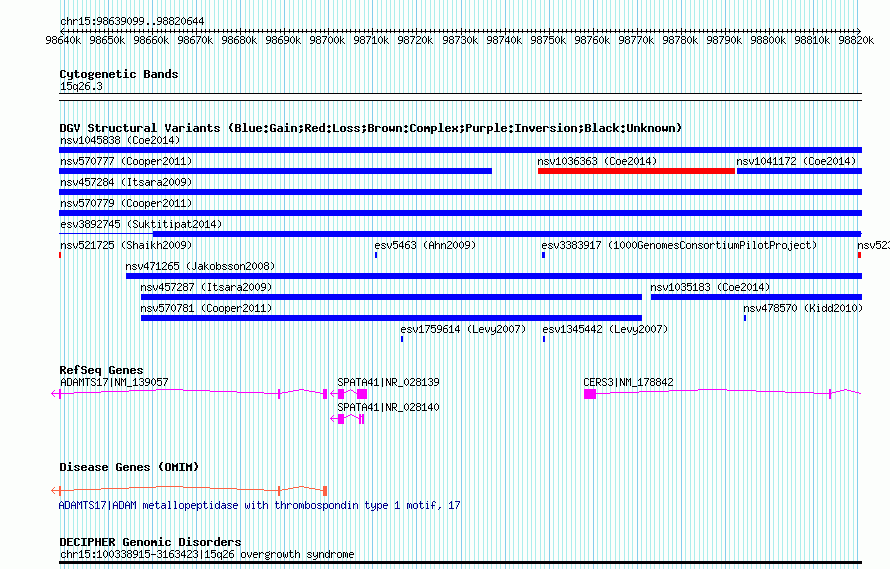Click the 98800k ruler tick label
This screenshot has height=569, width=890.
coord(768,40)
